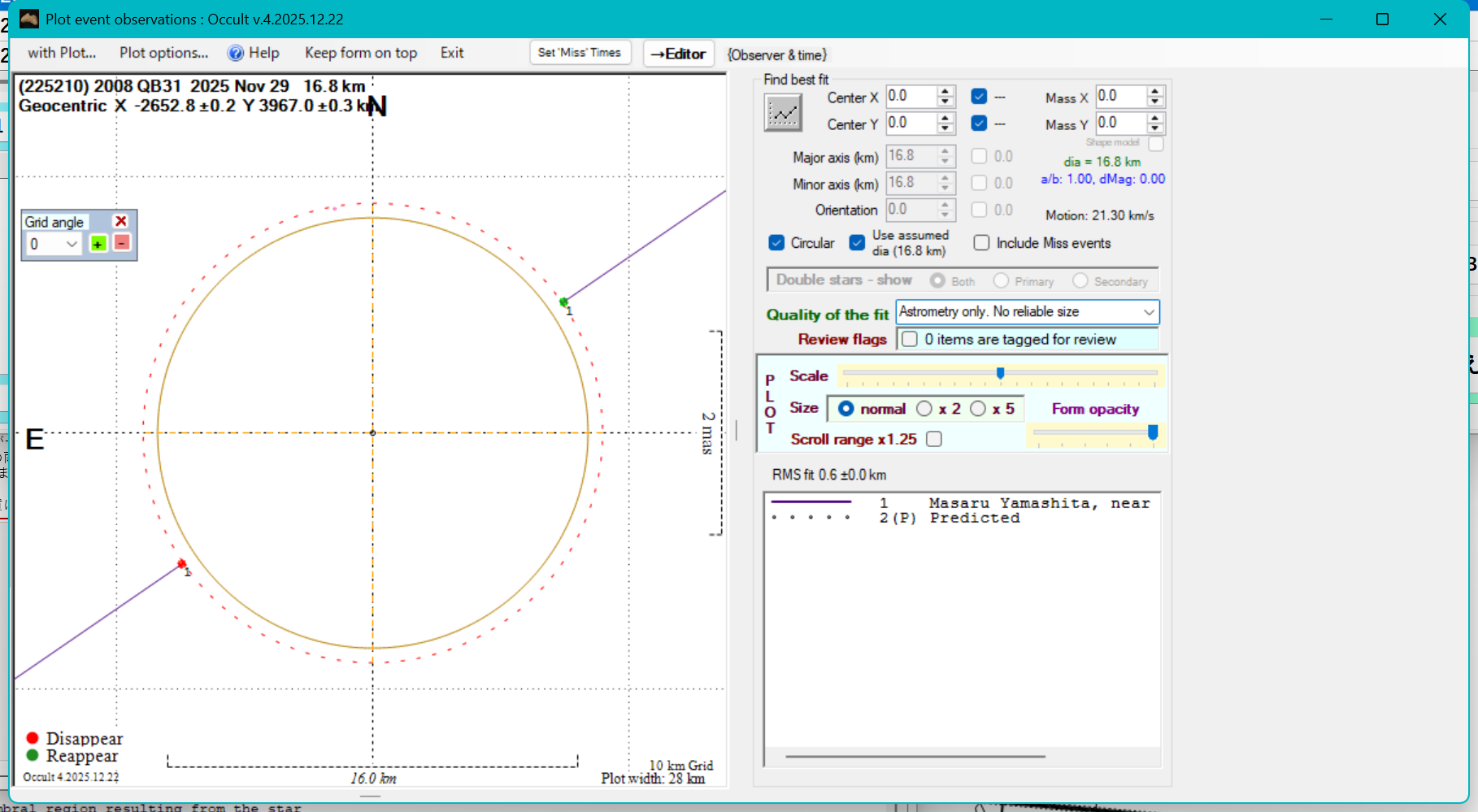Viewport: 1478px width, 812px height.
Task: Expand the Quality of the fit dropdown
Action: (1149, 312)
